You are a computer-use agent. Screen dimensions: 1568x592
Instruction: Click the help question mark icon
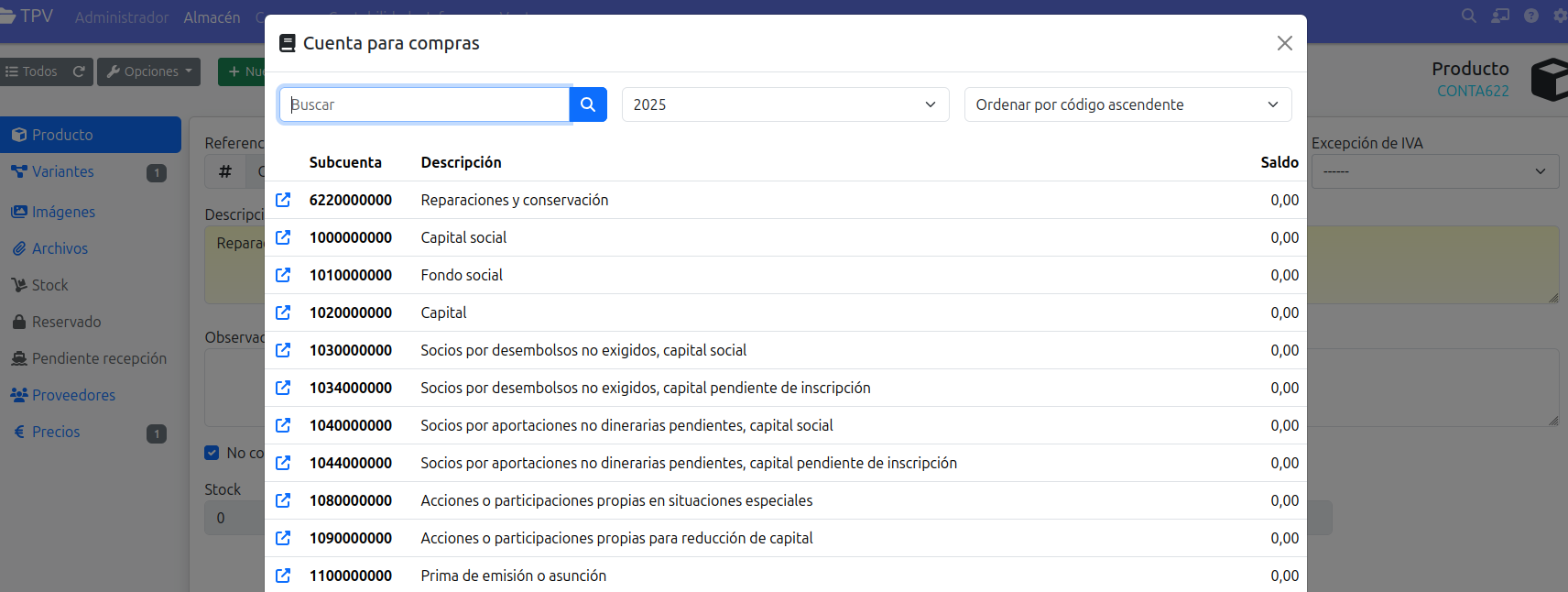(1531, 16)
